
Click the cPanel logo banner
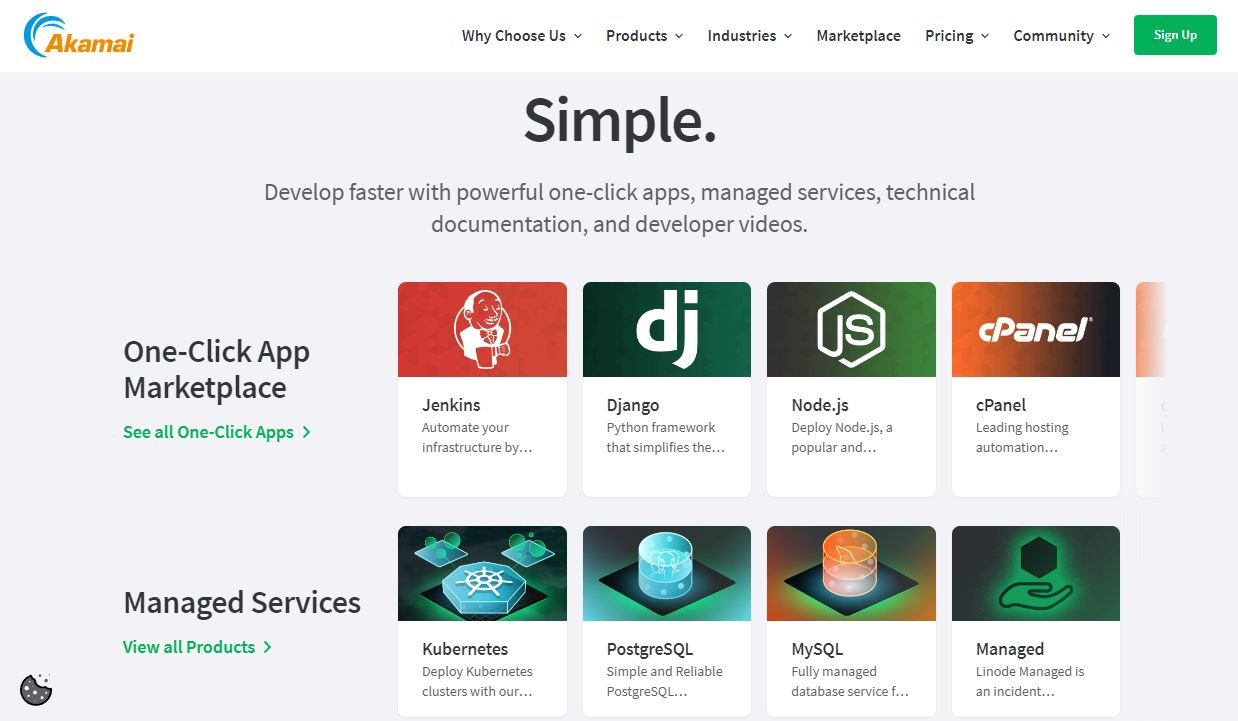(1035, 329)
